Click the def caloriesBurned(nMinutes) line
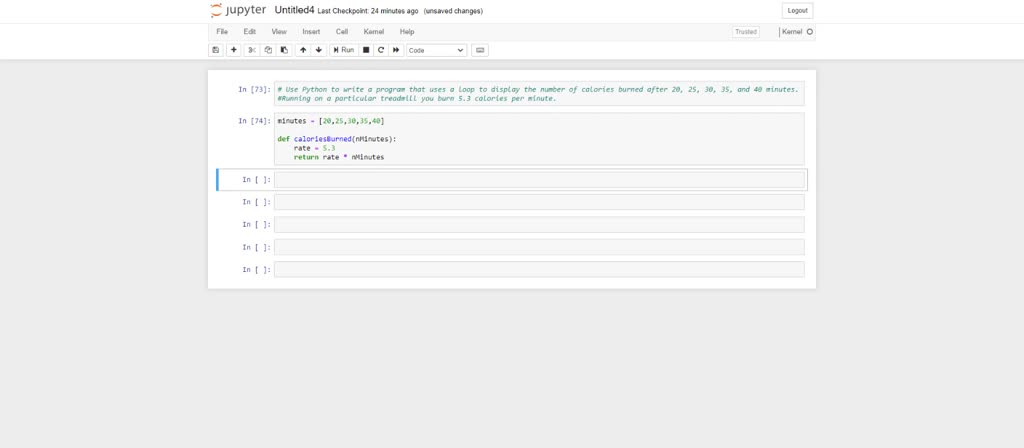 coord(336,139)
